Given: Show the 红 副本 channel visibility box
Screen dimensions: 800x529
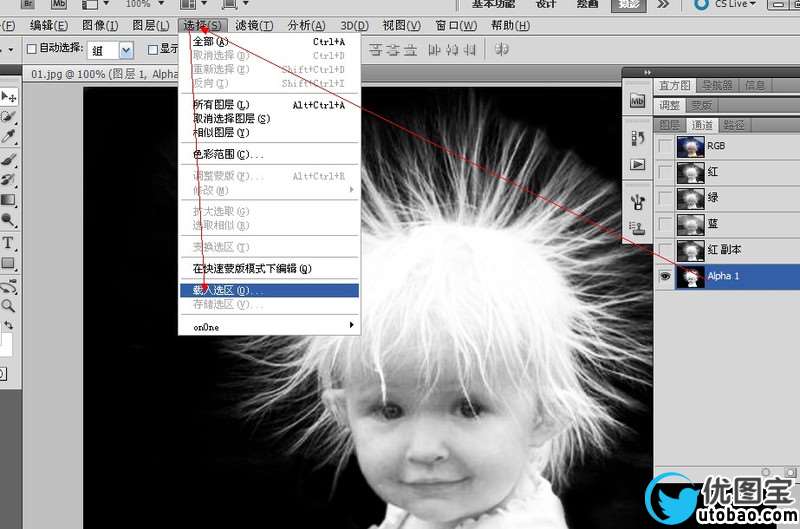Looking at the screenshot, I should [x=665, y=250].
